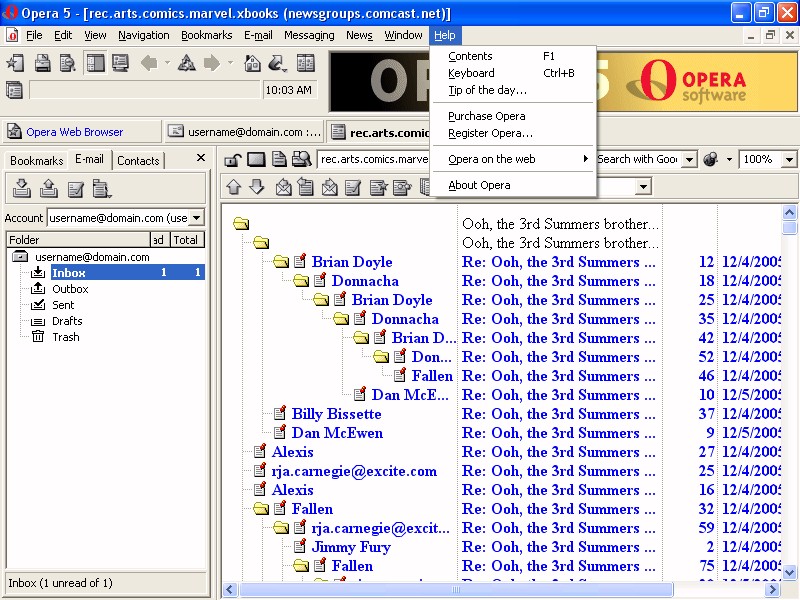Open the 100% zoom dropdown
The height and width of the screenshot is (600, 800).
pos(789,160)
